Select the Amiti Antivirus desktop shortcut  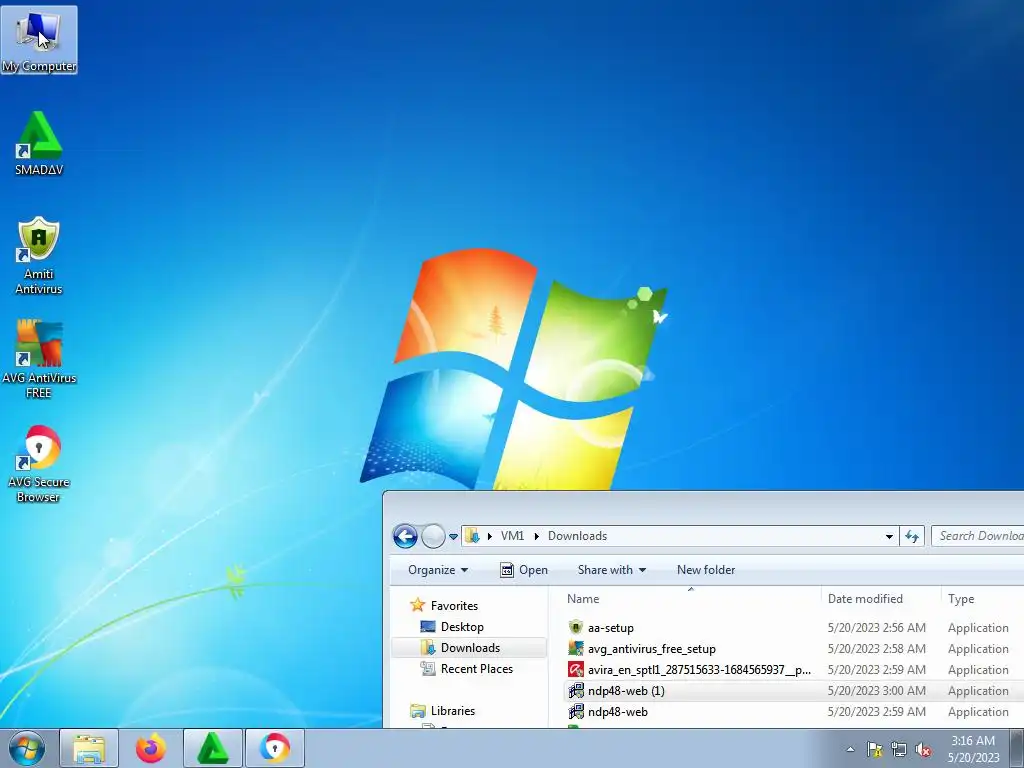click(39, 256)
